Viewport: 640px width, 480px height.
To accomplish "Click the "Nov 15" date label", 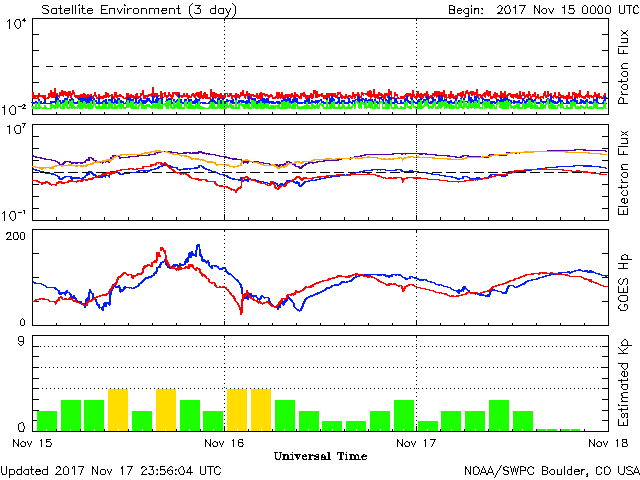I will 32,443.
